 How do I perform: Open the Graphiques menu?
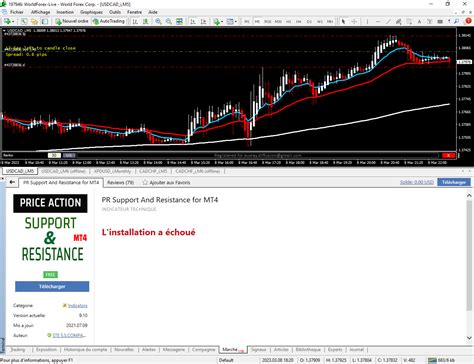(x=91, y=12)
